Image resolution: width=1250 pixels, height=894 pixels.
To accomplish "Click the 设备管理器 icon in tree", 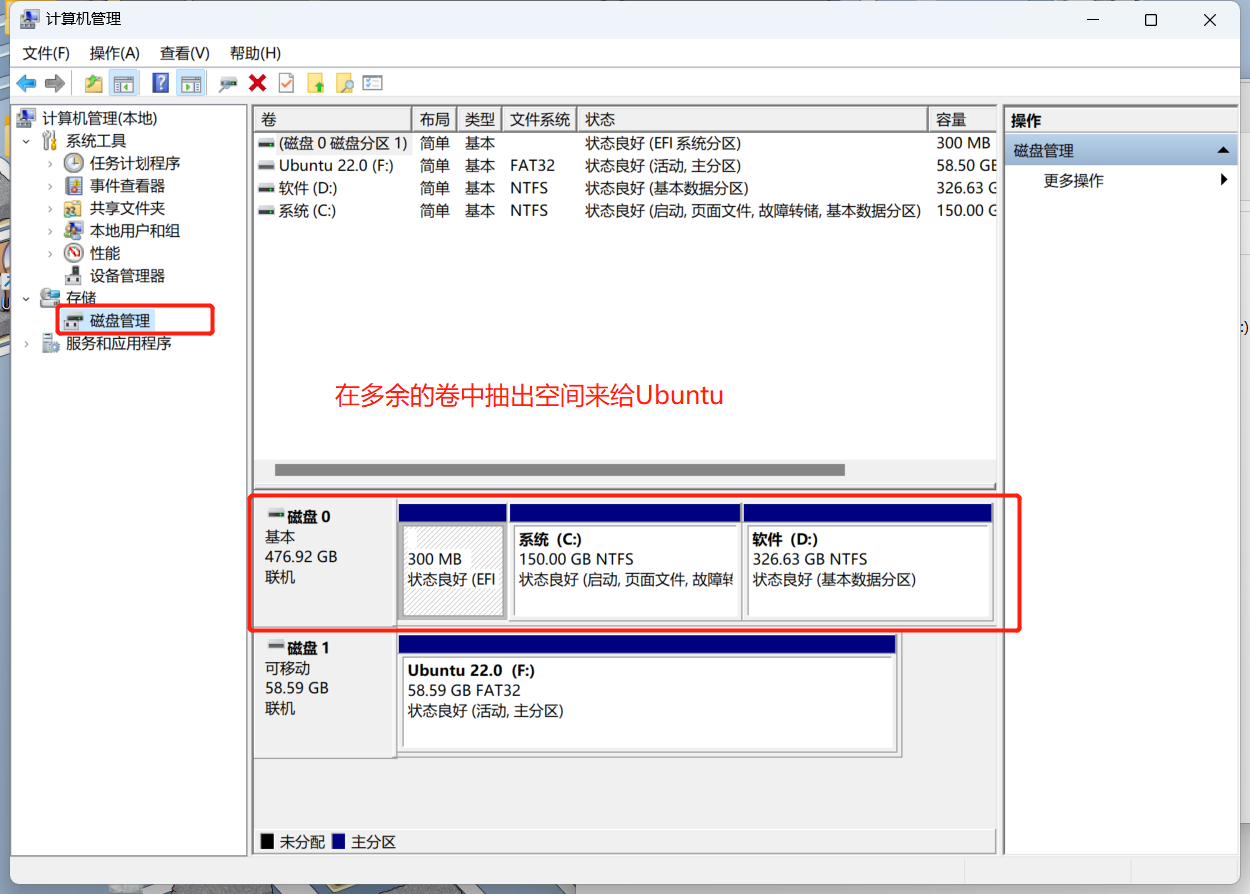I will pyautogui.click(x=74, y=276).
